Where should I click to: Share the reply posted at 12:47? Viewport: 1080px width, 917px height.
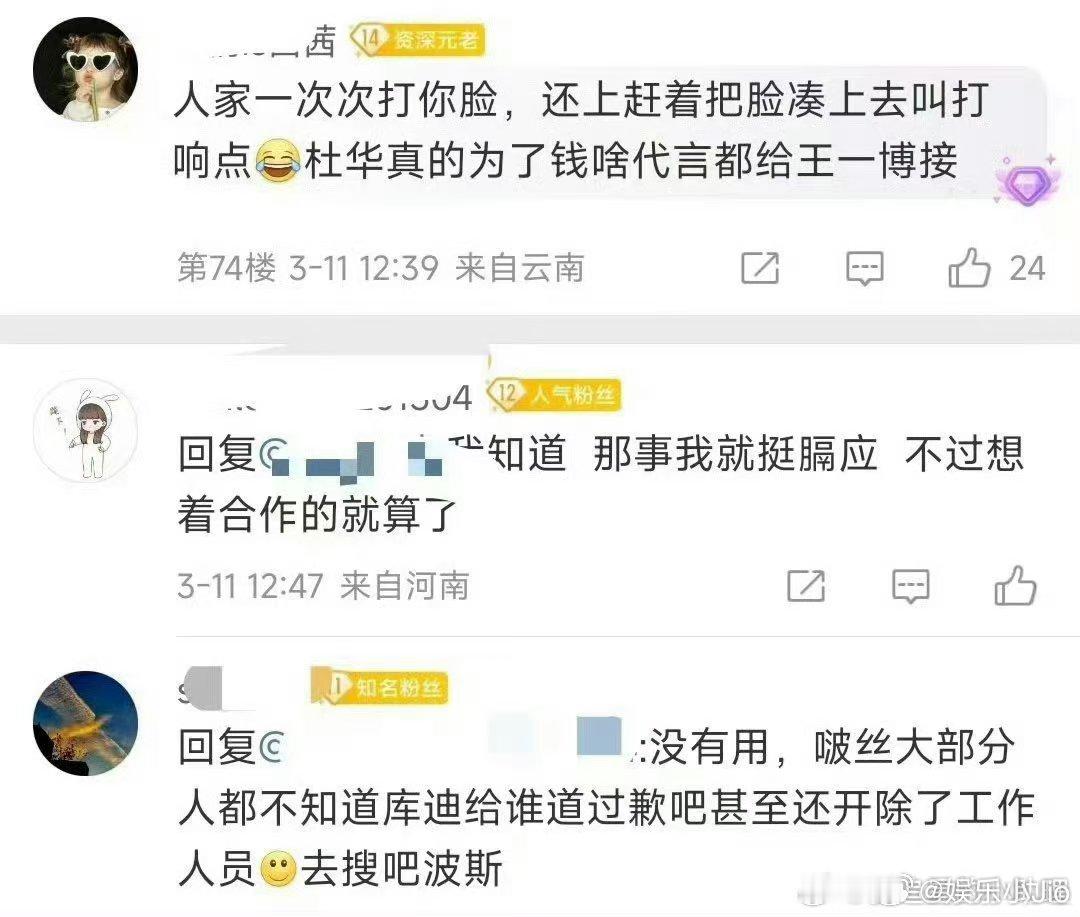[806, 586]
